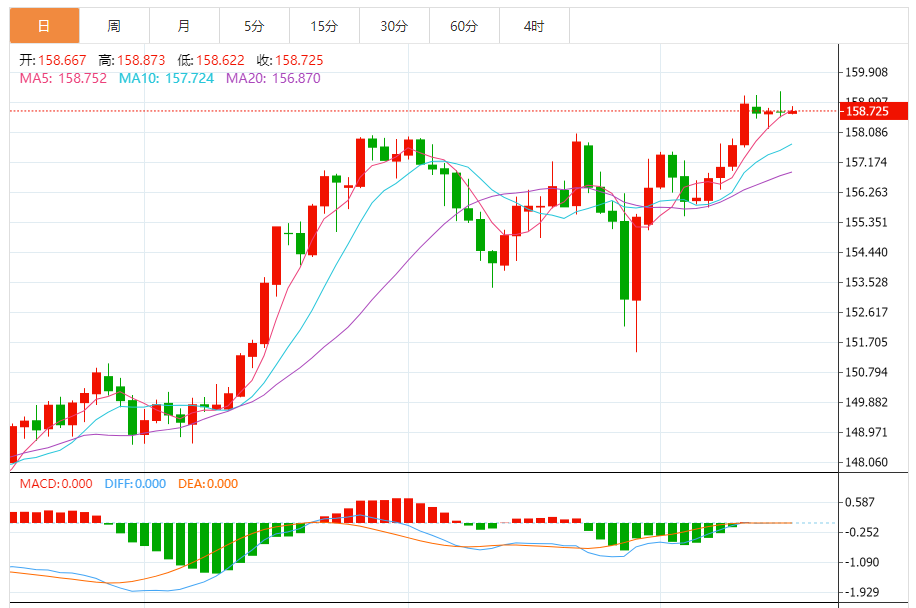
Task: Click the 155.351 price axis label
Action: [866, 223]
